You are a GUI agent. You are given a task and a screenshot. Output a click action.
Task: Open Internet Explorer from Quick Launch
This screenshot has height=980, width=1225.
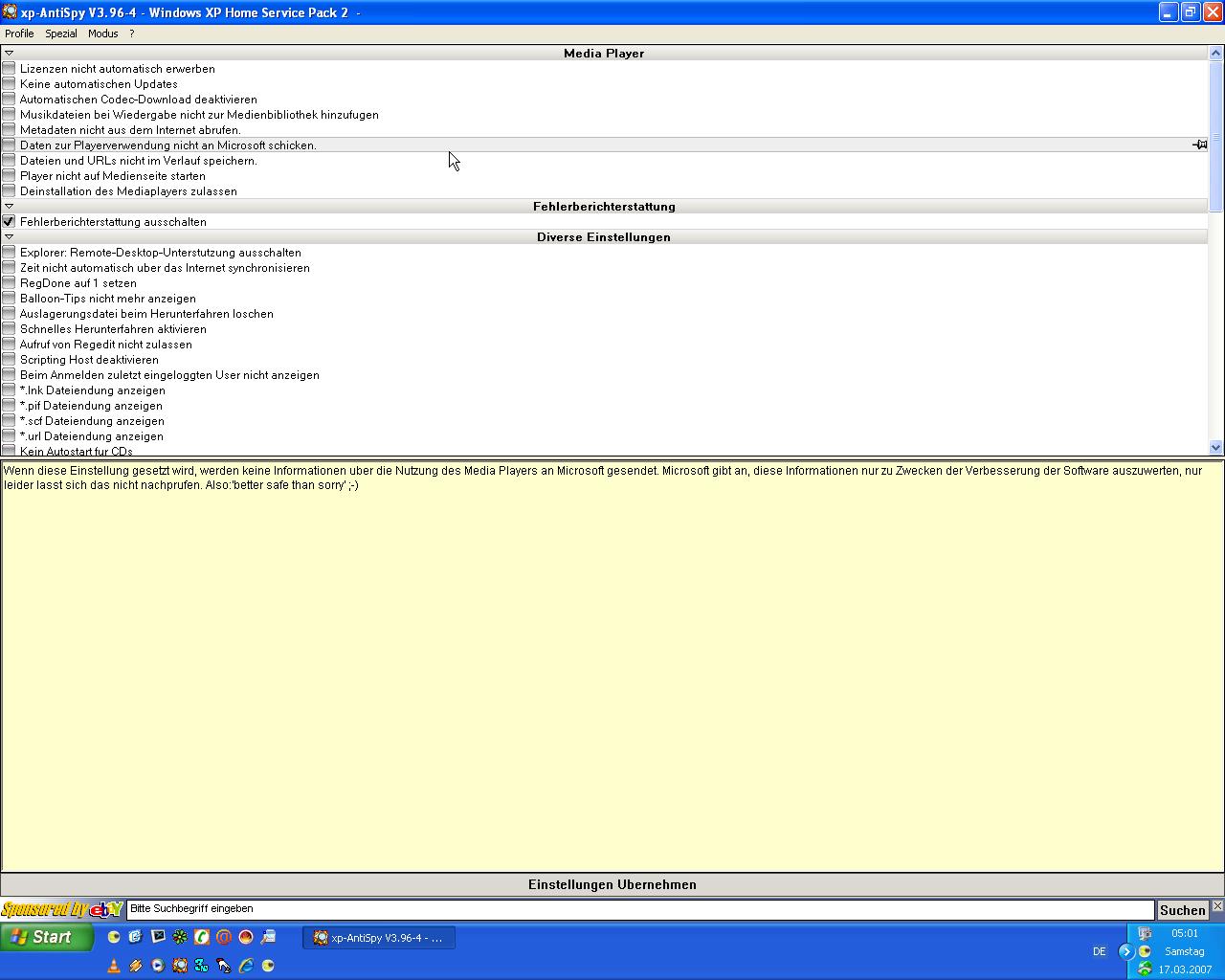pyautogui.click(x=246, y=966)
